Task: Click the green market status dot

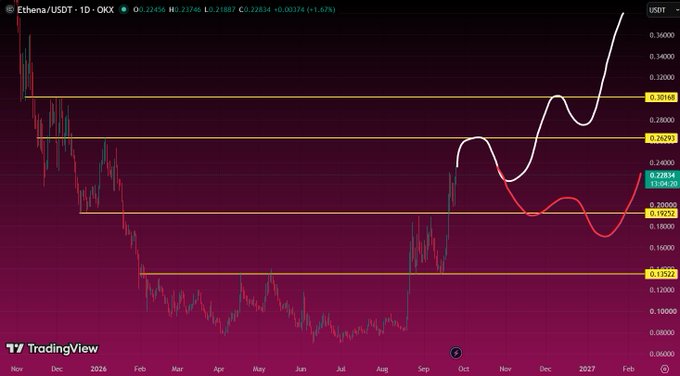Action: pyautogui.click(x=124, y=9)
